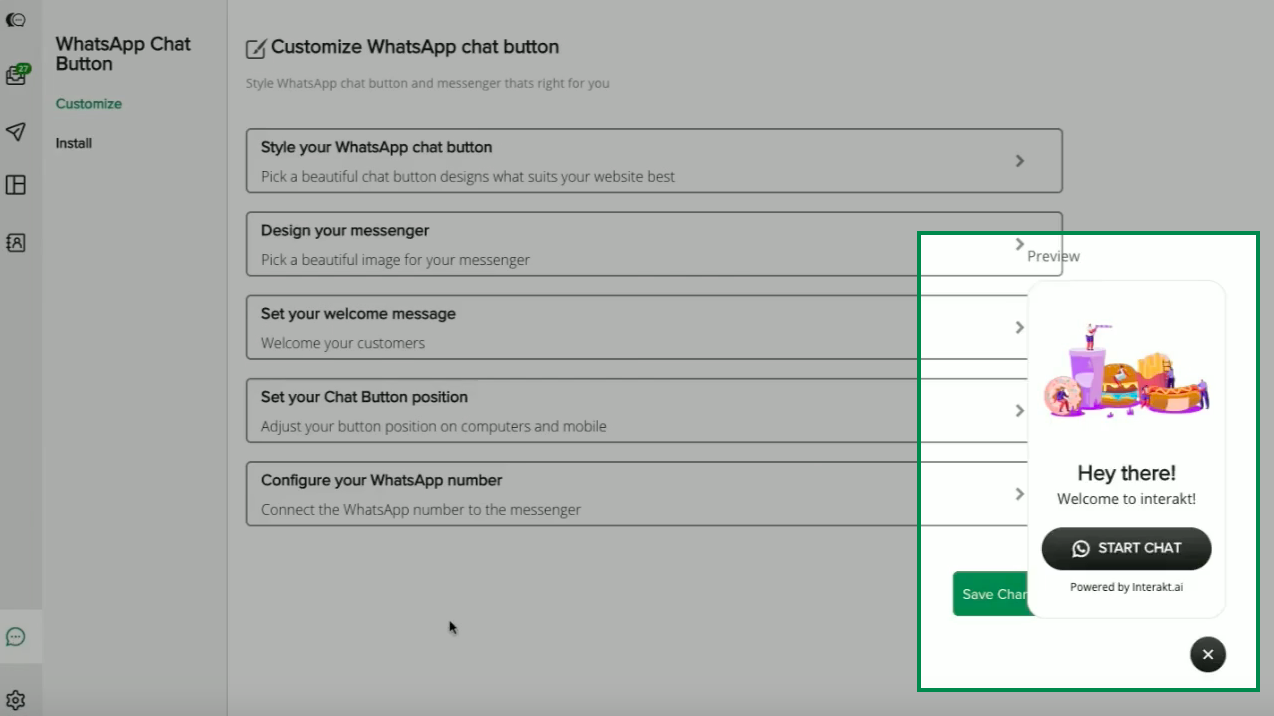The width and height of the screenshot is (1274, 716).
Task: Go to the Install menu item
Action: pos(74,143)
